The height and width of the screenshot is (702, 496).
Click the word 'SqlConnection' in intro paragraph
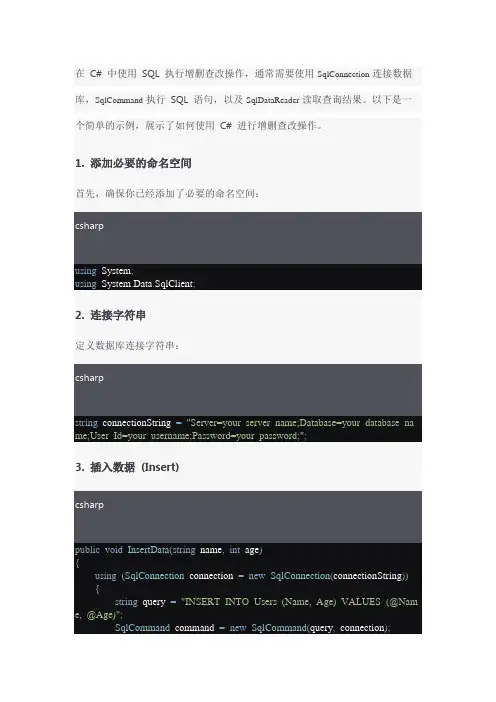pyautogui.click(x=343, y=74)
